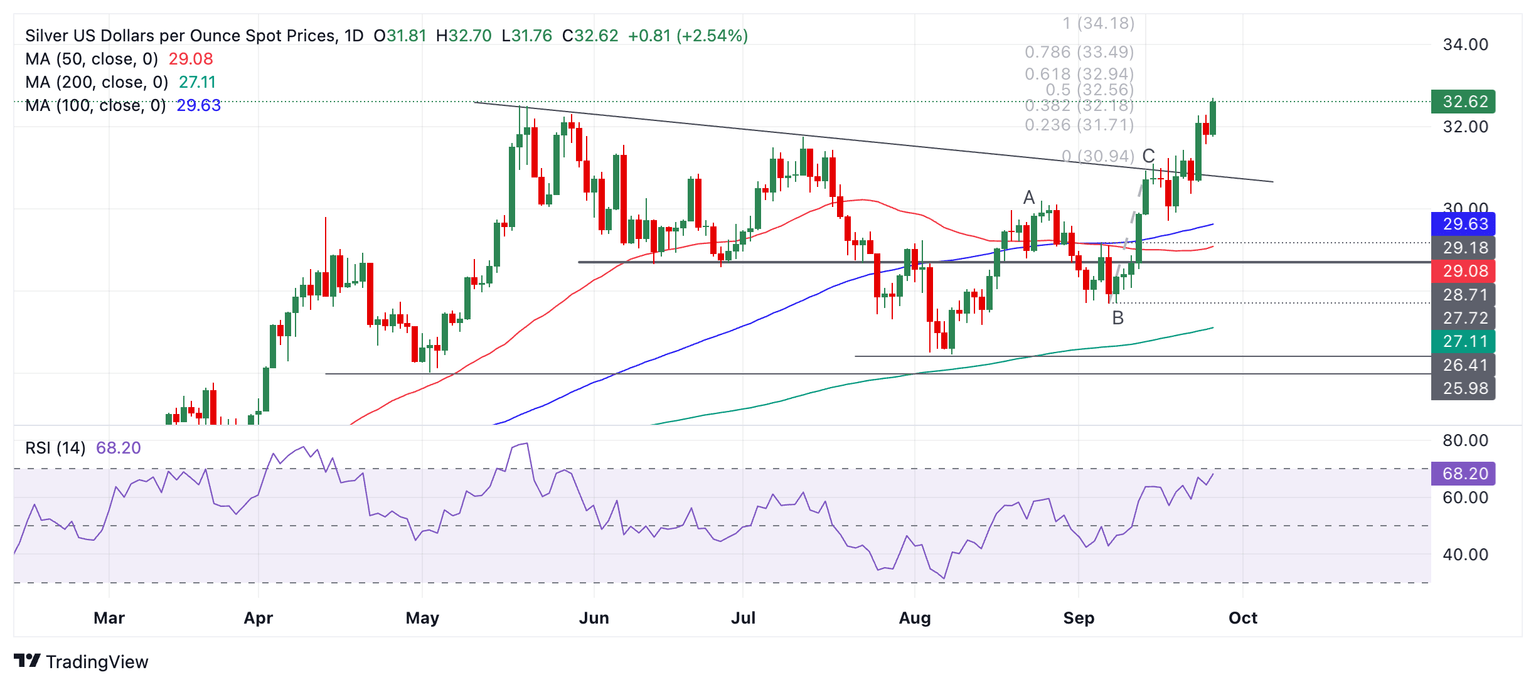The height and width of the screenshot is (685, 1536).
Task: Click the red 29.08 price axis label
Action: coord(1463,271)
